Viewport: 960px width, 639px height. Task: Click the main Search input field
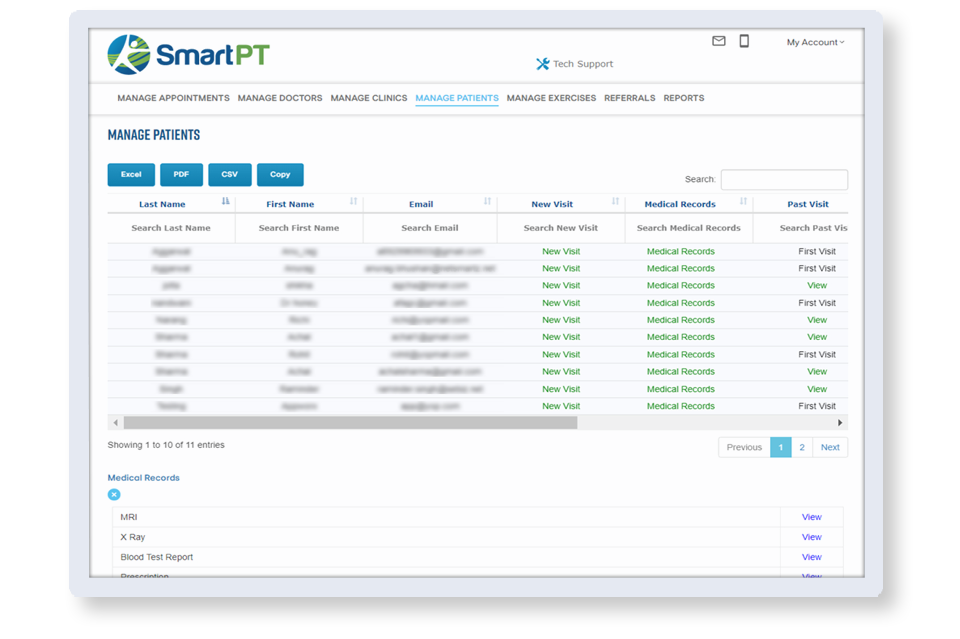point(783,180)
